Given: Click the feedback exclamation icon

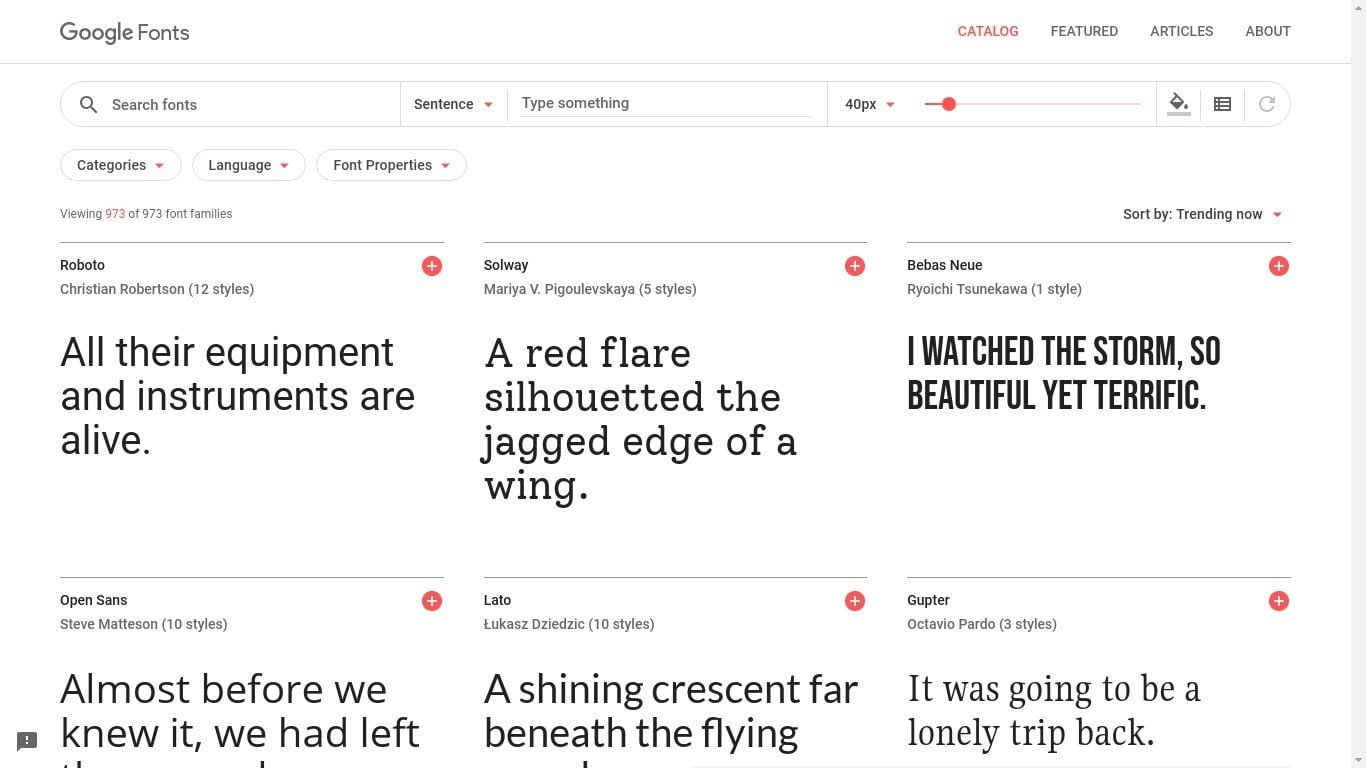Looking at the screenshot, I should (x=27, y=741).
